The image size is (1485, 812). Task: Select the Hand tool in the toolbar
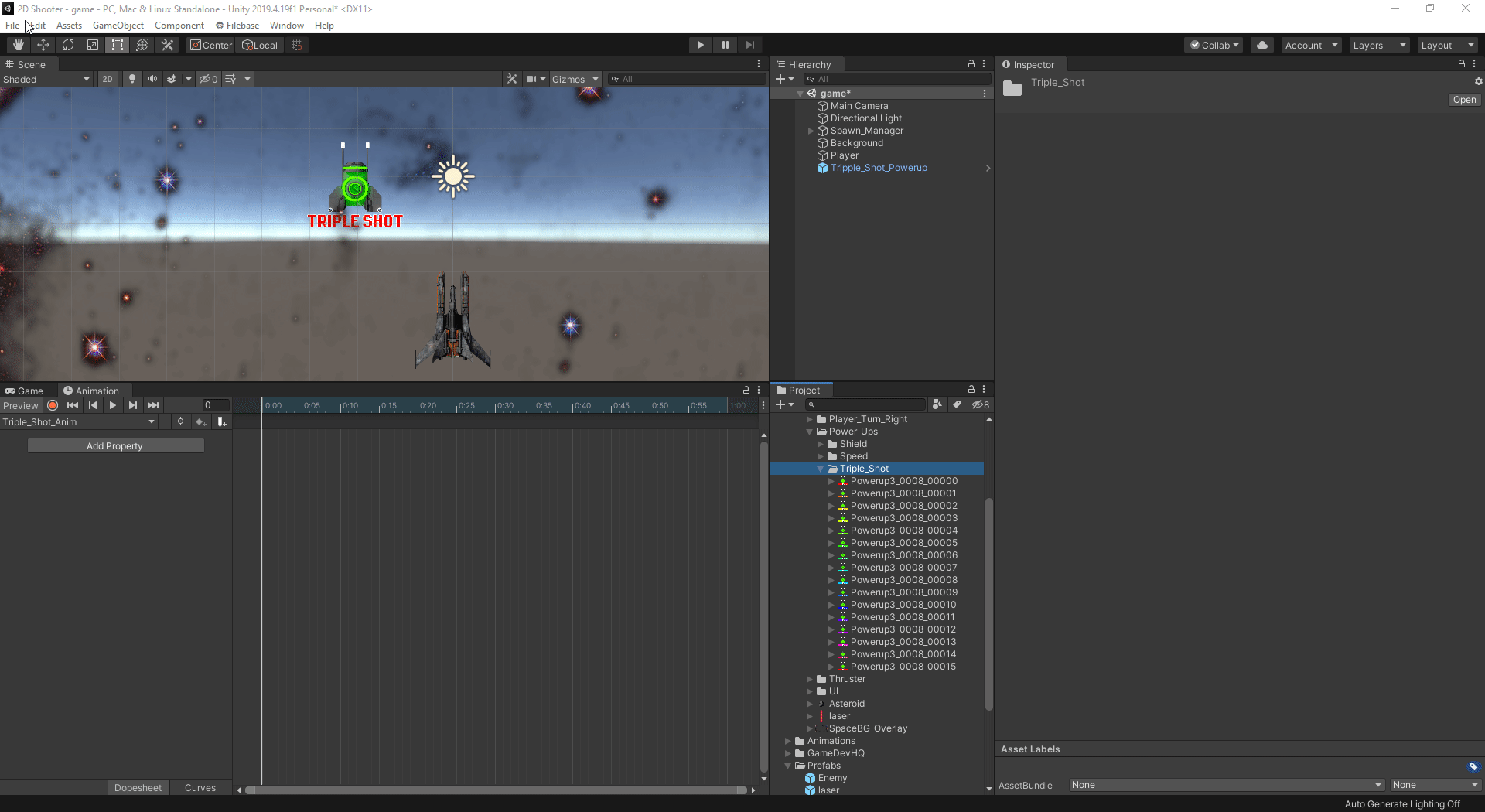[x=19, y=45]
